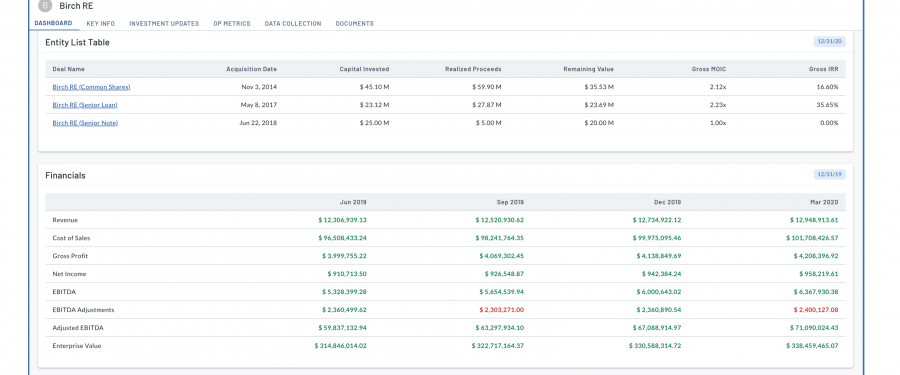This screenshot has height=375, width=900.
Task: Select the Mar 2020 financials column header
Action: tap(825, 202)
